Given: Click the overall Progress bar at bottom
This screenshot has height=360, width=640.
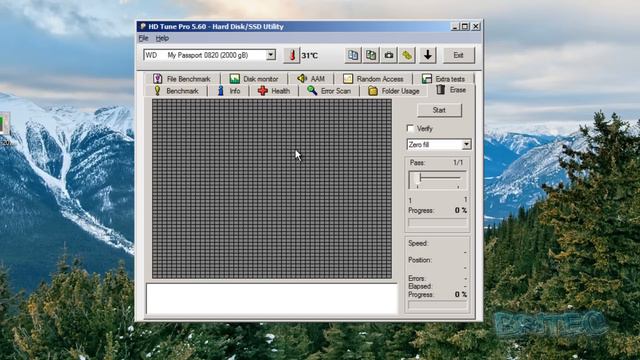Looking at the screenshot, I should (x=438, y=305).
